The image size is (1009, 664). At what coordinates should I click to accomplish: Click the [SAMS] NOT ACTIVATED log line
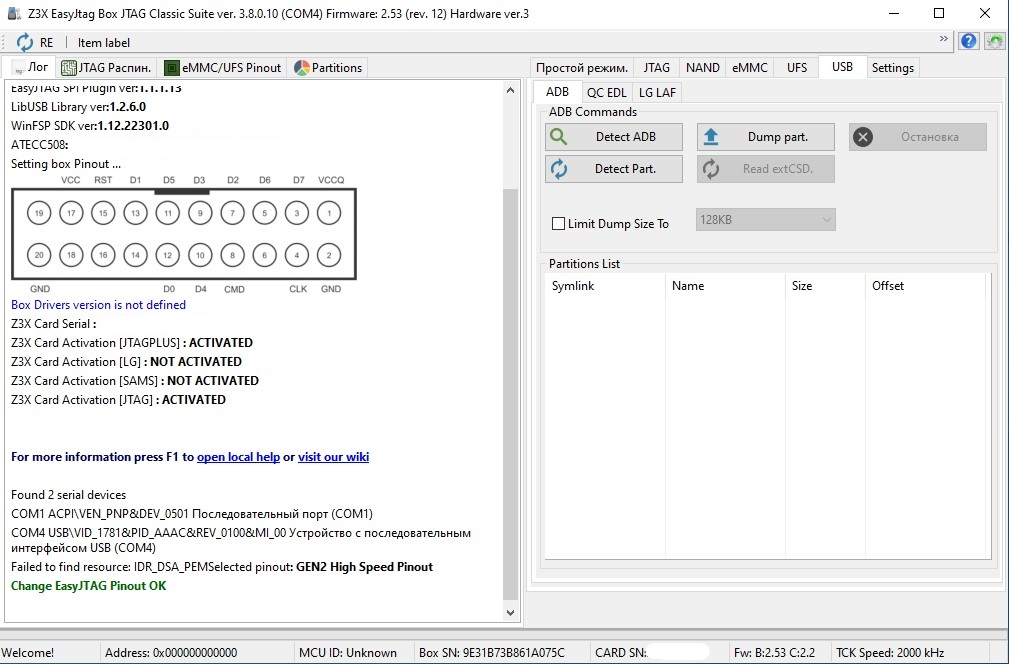135,381
